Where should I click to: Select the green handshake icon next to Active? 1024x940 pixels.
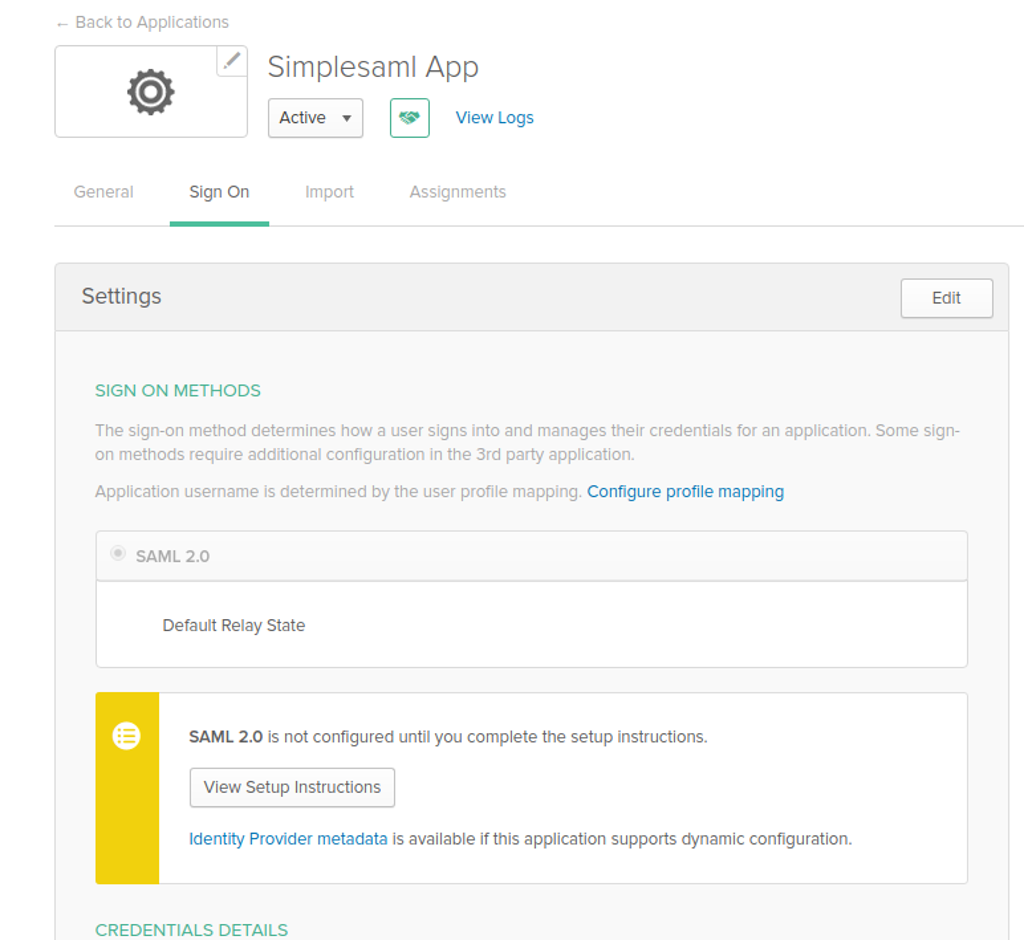(x=409, y=117)
